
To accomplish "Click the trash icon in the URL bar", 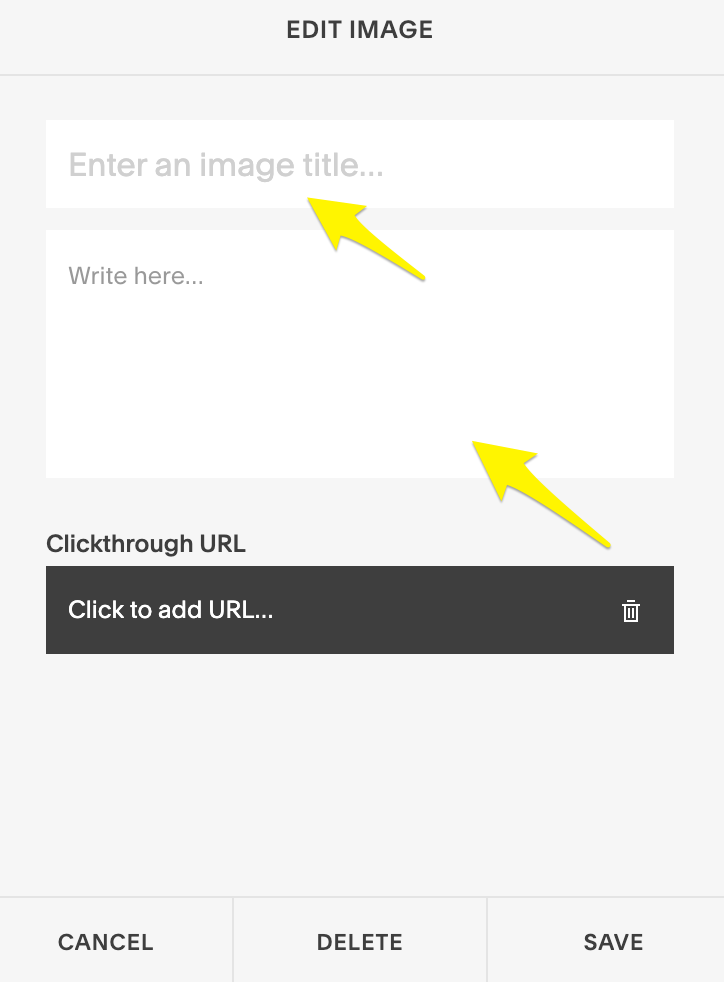I will [631, 611].
